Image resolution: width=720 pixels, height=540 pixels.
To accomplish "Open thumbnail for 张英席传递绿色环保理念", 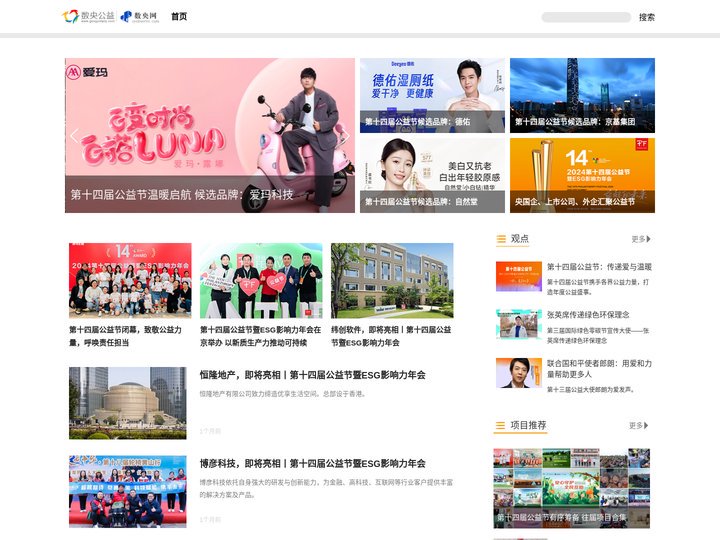I will pyautogui.click(x=519, y=324).
